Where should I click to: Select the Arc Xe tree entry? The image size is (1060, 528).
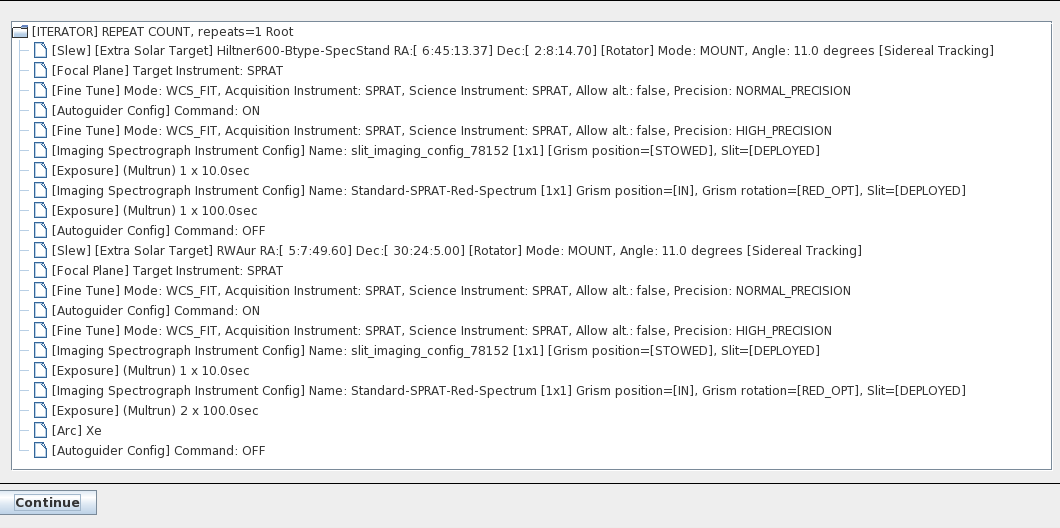[76, 431]
